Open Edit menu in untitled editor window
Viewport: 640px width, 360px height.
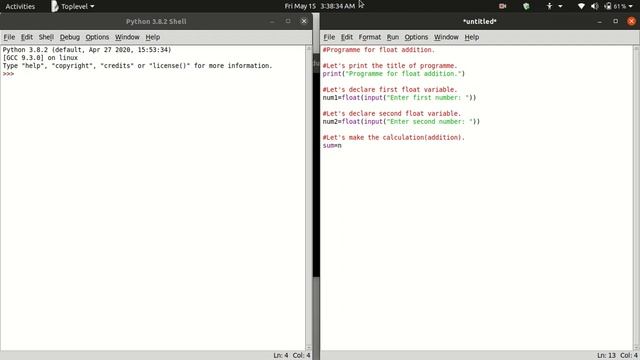pos(347,37)
